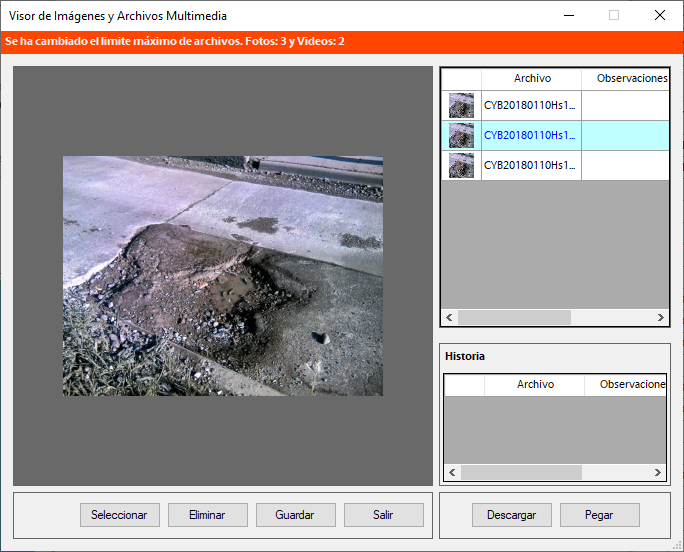Screen dimensions: 684x552
Task: Maximize the Visor de Imágenes window
Action: pyautogui.click(x=614, y=15)
